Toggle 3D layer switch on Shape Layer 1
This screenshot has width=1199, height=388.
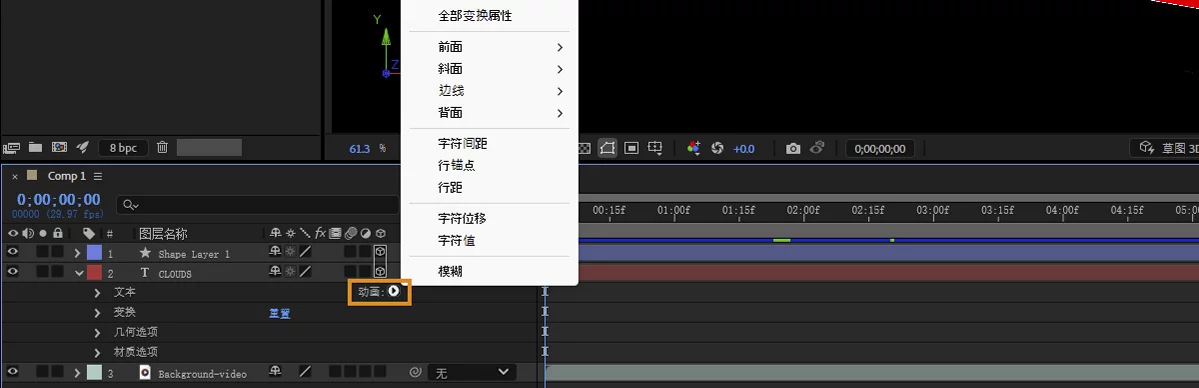tap(380, 252)
